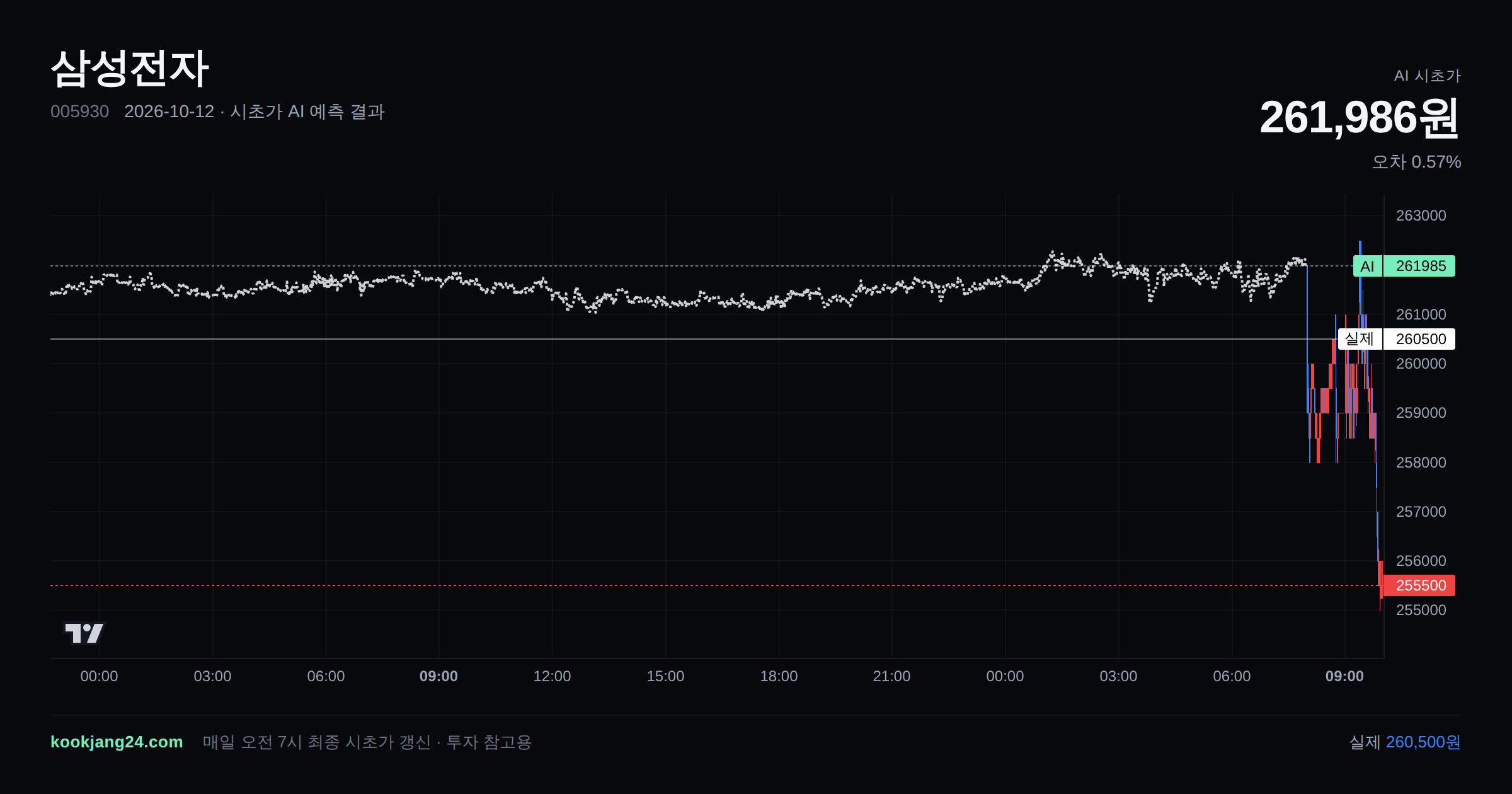
Task: Open the kookjang24.com link
Action: click(117, 742)
